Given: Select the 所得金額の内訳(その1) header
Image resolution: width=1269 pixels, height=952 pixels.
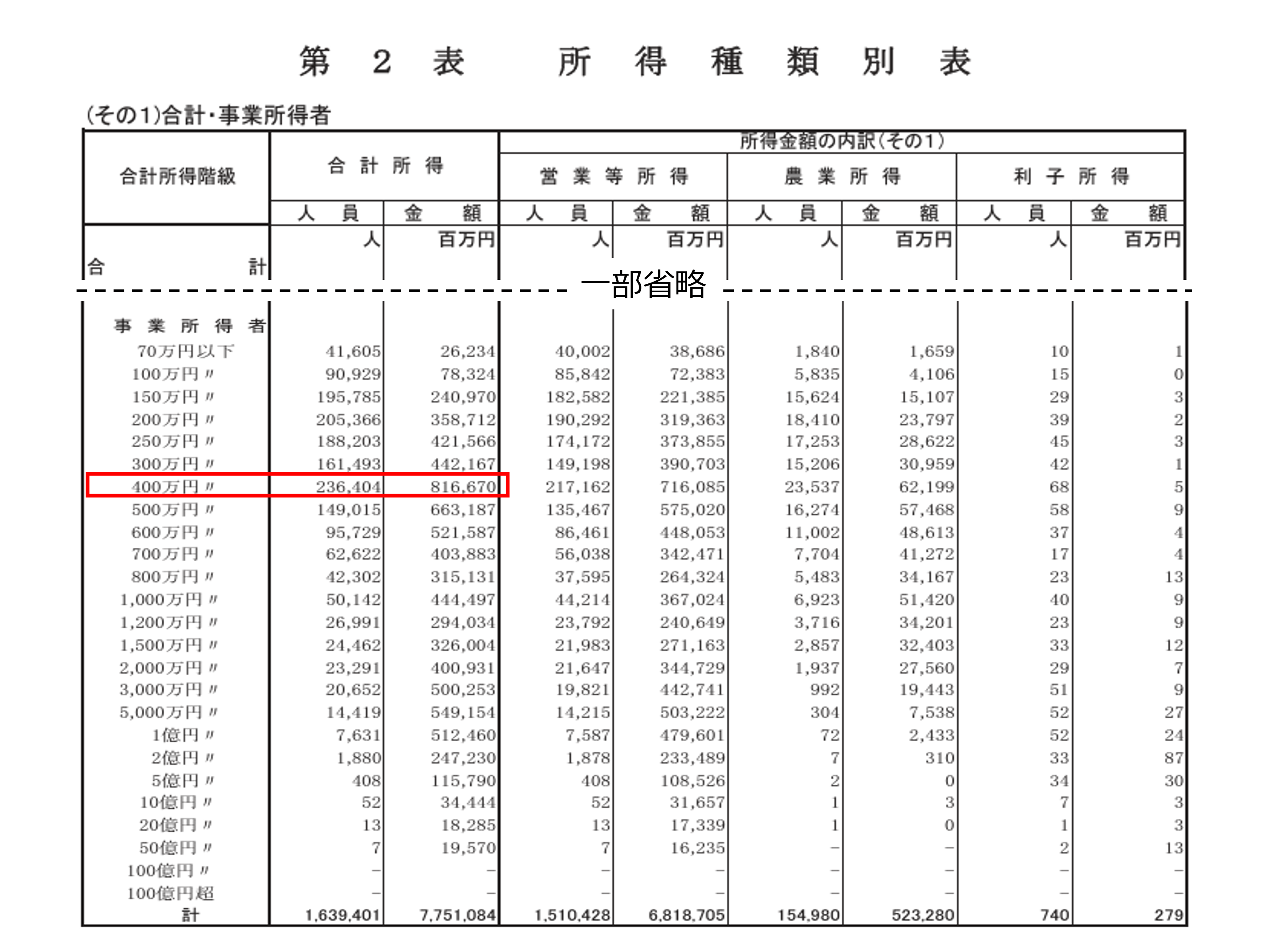Looking at the screenshot, I should [842, 141].
